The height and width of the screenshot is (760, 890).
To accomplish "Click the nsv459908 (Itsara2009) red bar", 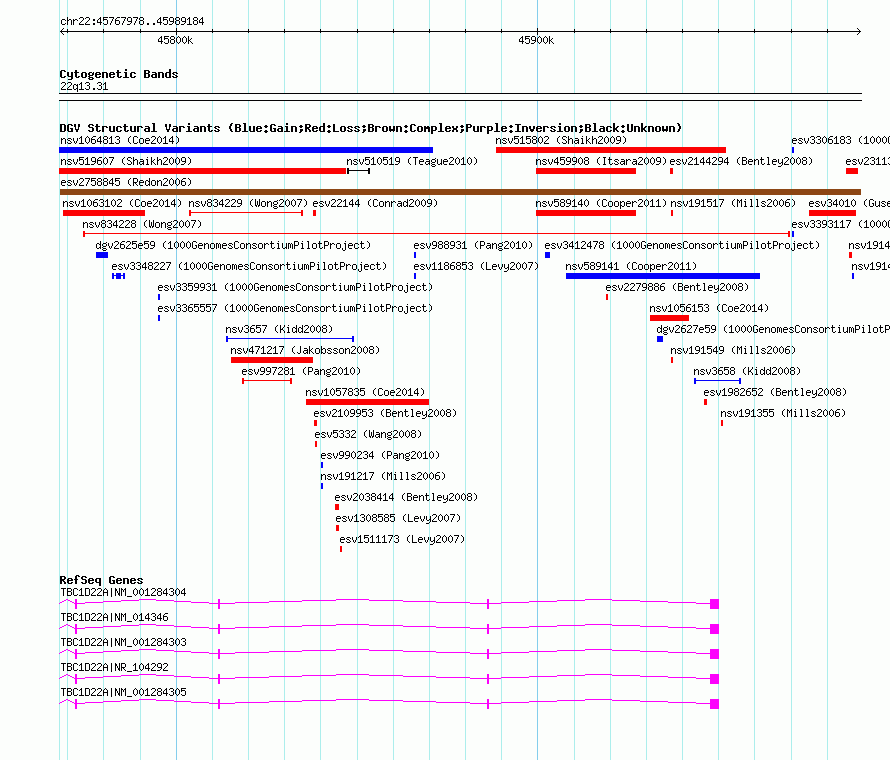I will click(586, 171).
